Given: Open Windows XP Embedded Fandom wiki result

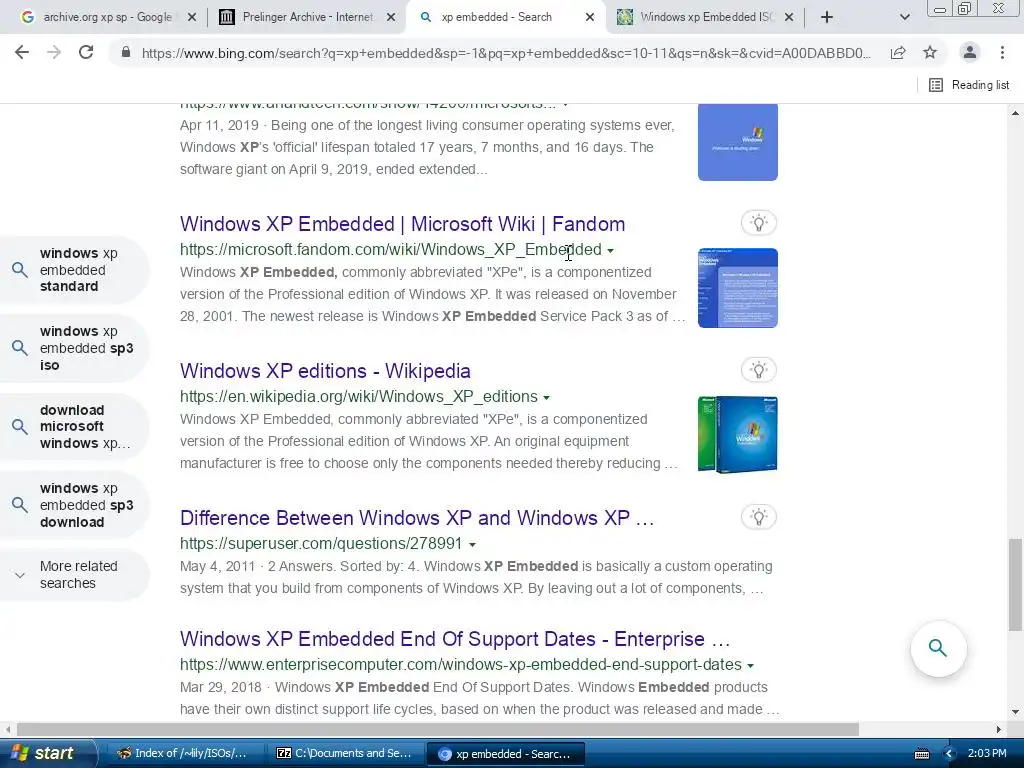Looking at the screenshot, I should tap(402, 224).
